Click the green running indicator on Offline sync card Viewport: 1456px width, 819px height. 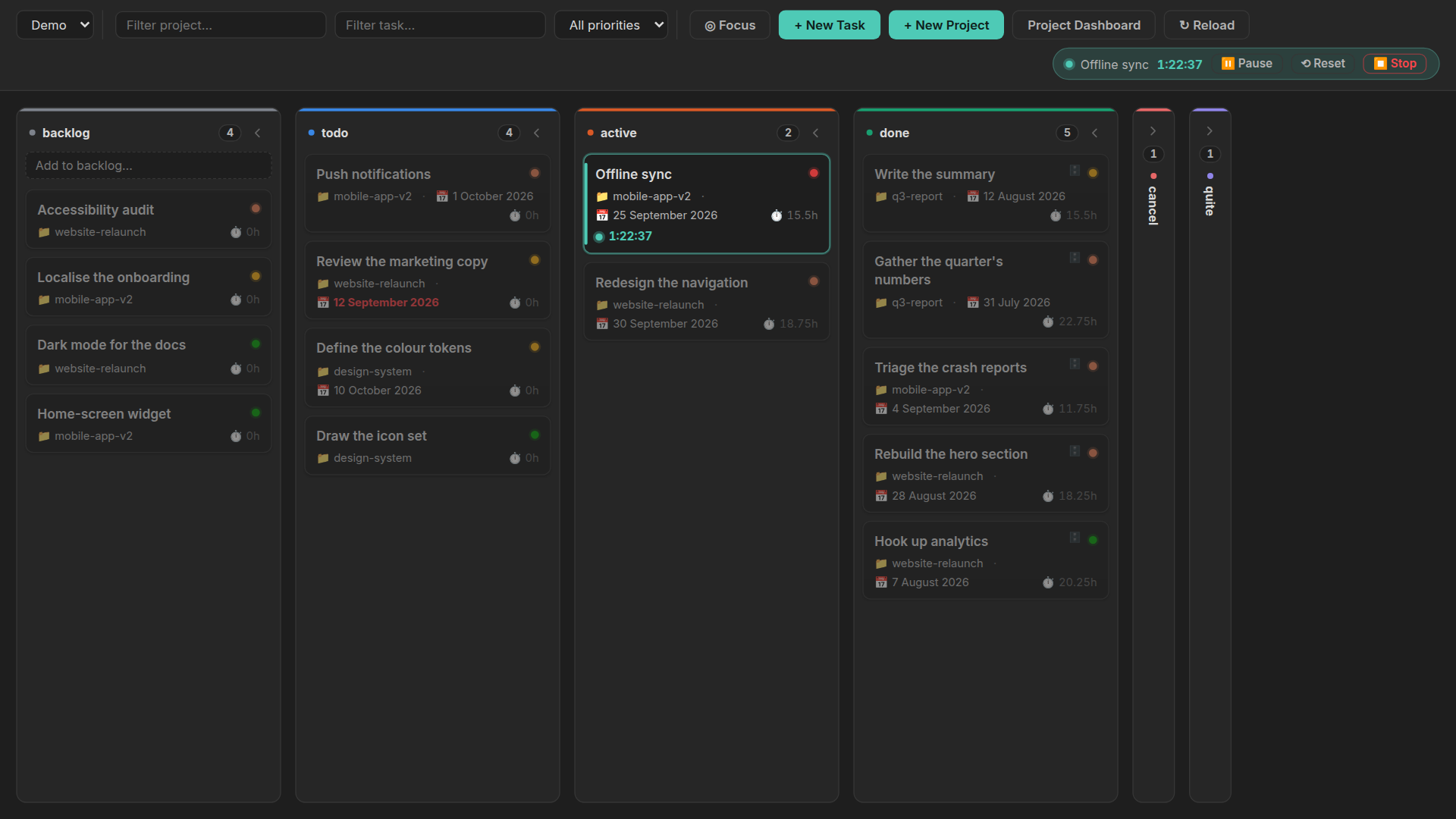pyautogui.click(x=599, y=237)
